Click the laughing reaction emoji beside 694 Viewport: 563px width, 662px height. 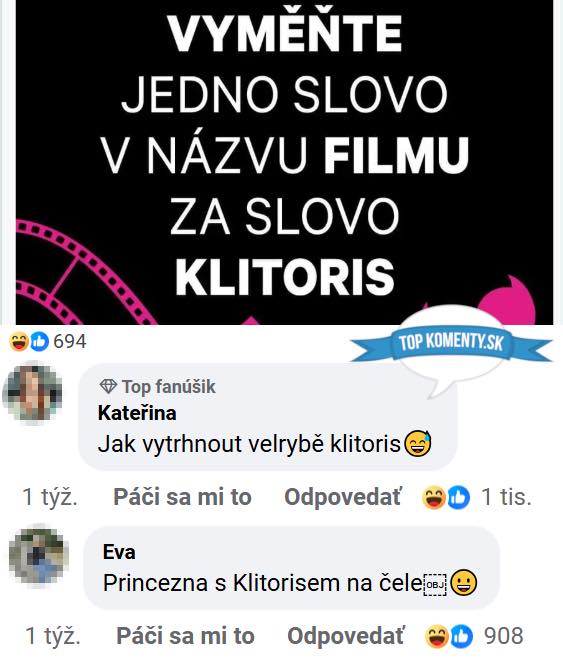[x=19, y=342]
